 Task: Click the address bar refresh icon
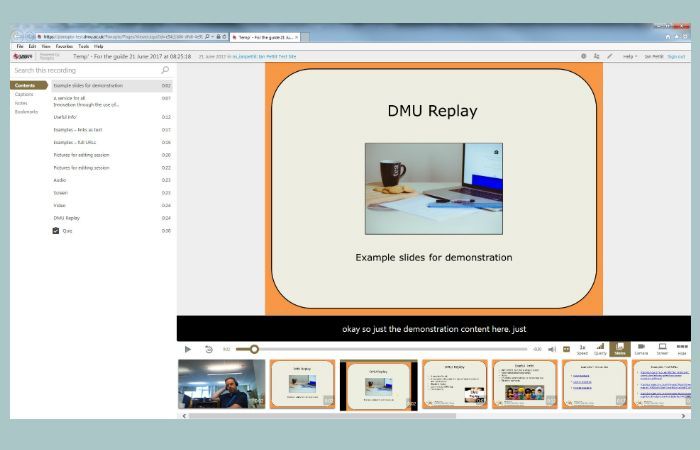pos(225,37)
